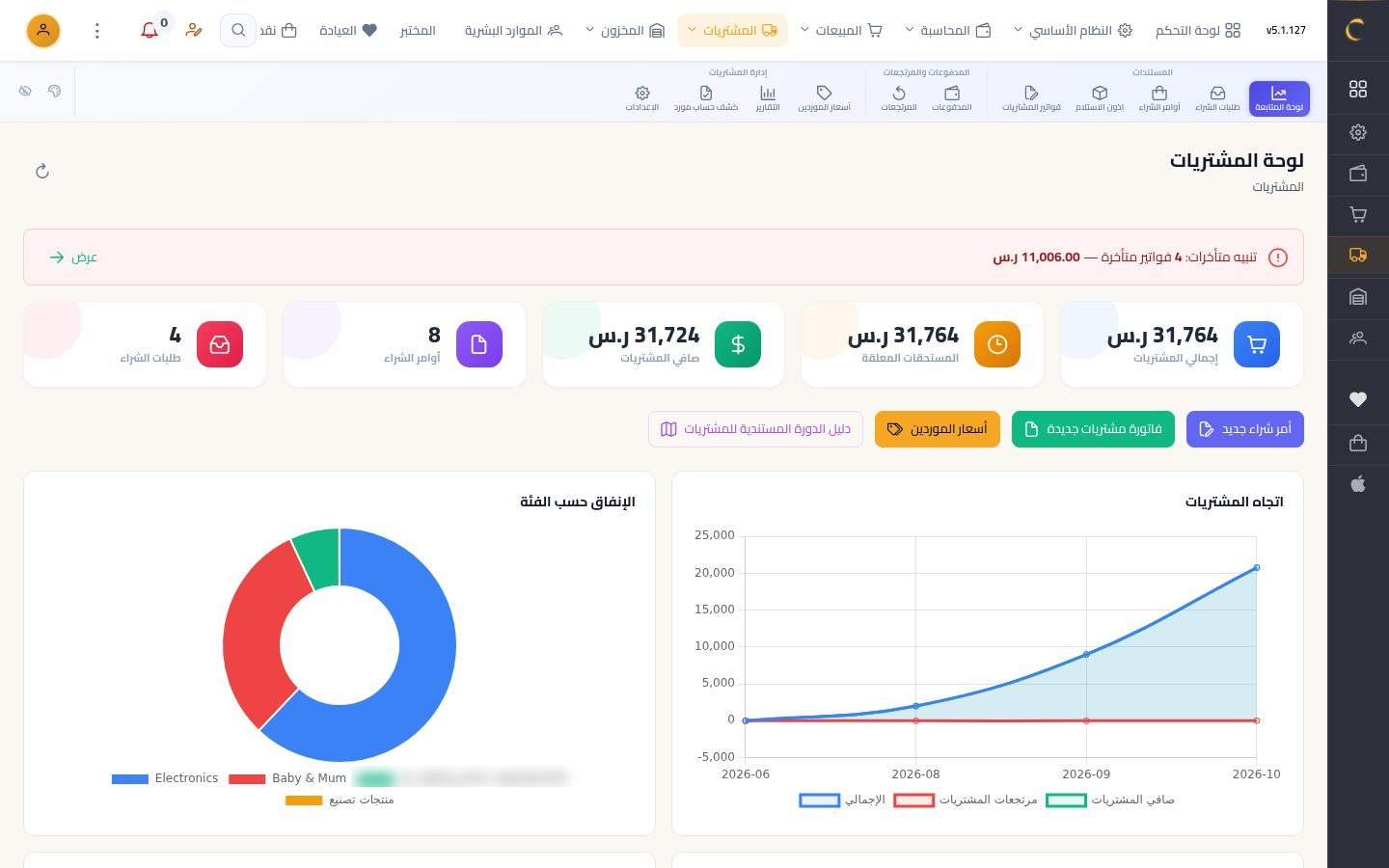This screenshot has width=1389, height=868.
Task: Open the shopping cart icon in the sidebar
Action: pyautogui.click(x=1358, y=214)
